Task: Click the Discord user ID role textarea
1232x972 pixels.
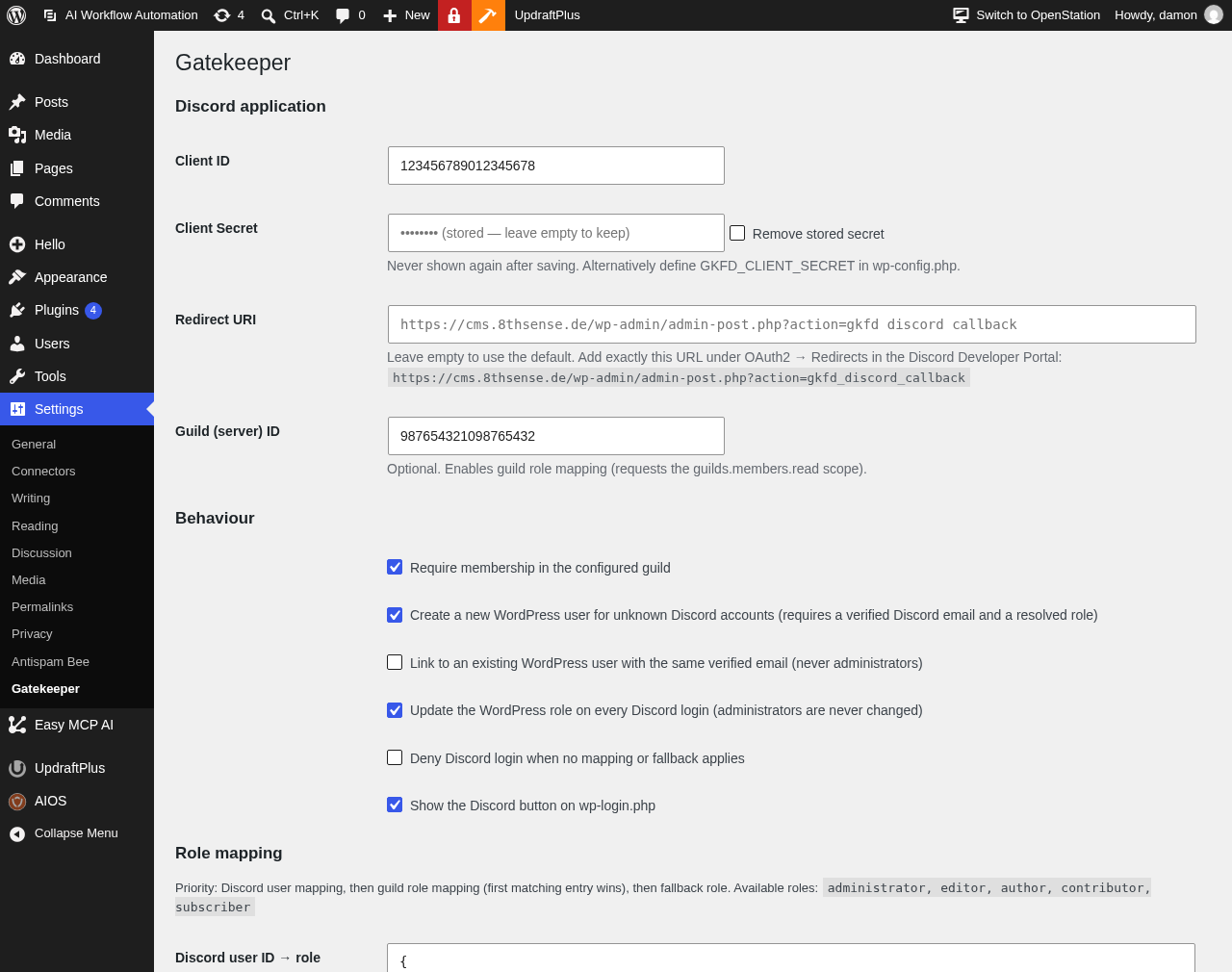Action: pyautogui.click(x=791, y=959)
